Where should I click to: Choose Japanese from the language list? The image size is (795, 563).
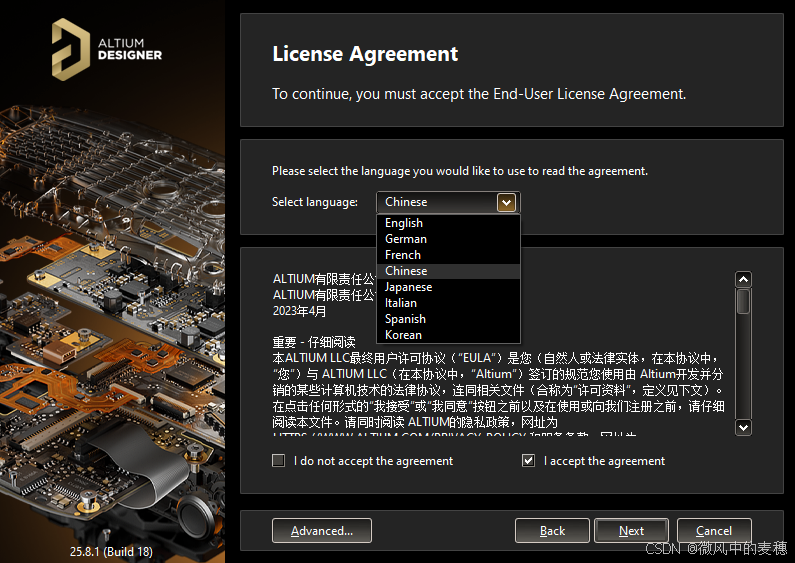click(x=448, y=287)
